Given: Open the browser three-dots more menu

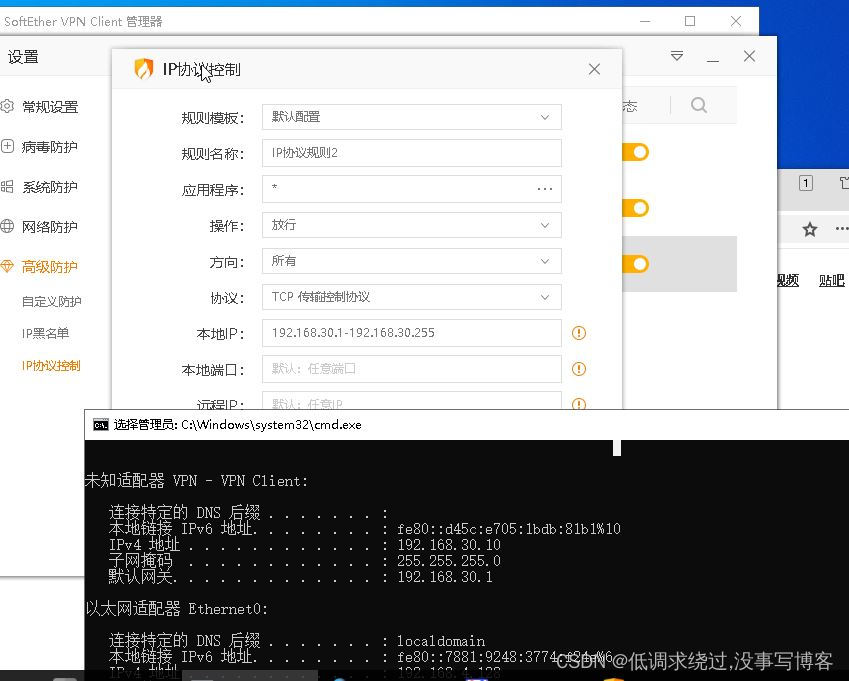Looking at the screenshot, I should click(841, 229).
